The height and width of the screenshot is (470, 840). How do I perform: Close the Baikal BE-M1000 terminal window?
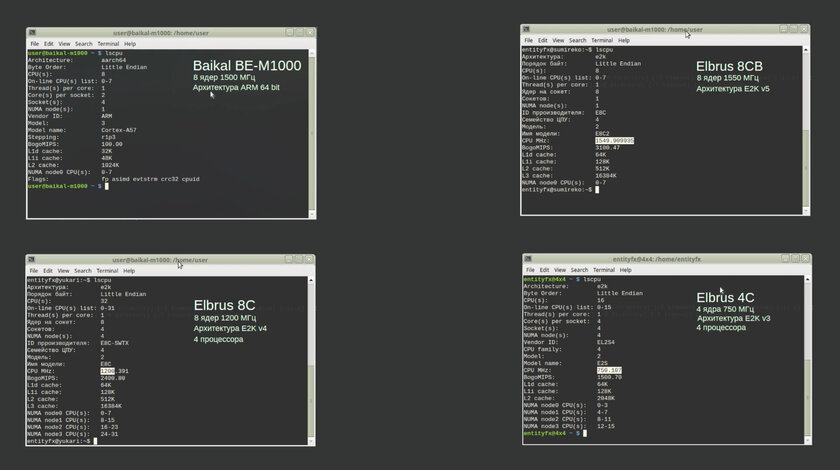coord(310,32)
